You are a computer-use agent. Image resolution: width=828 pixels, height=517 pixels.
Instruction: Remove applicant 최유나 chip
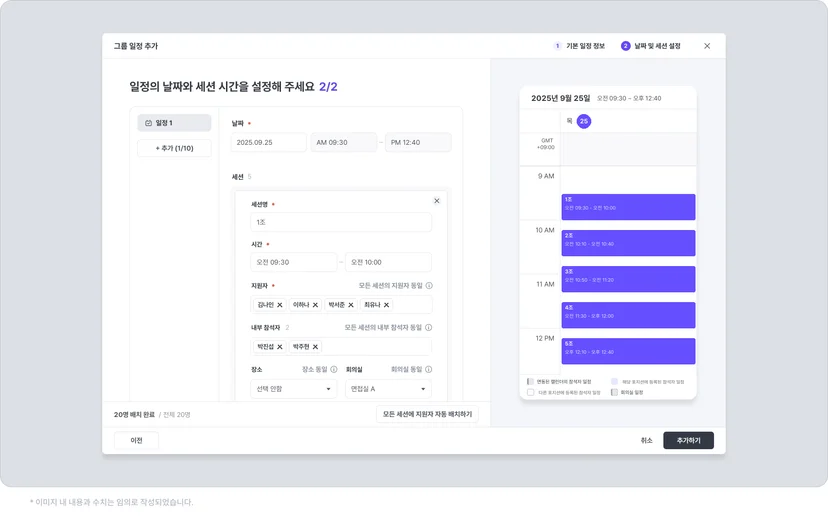pos(387,305)
